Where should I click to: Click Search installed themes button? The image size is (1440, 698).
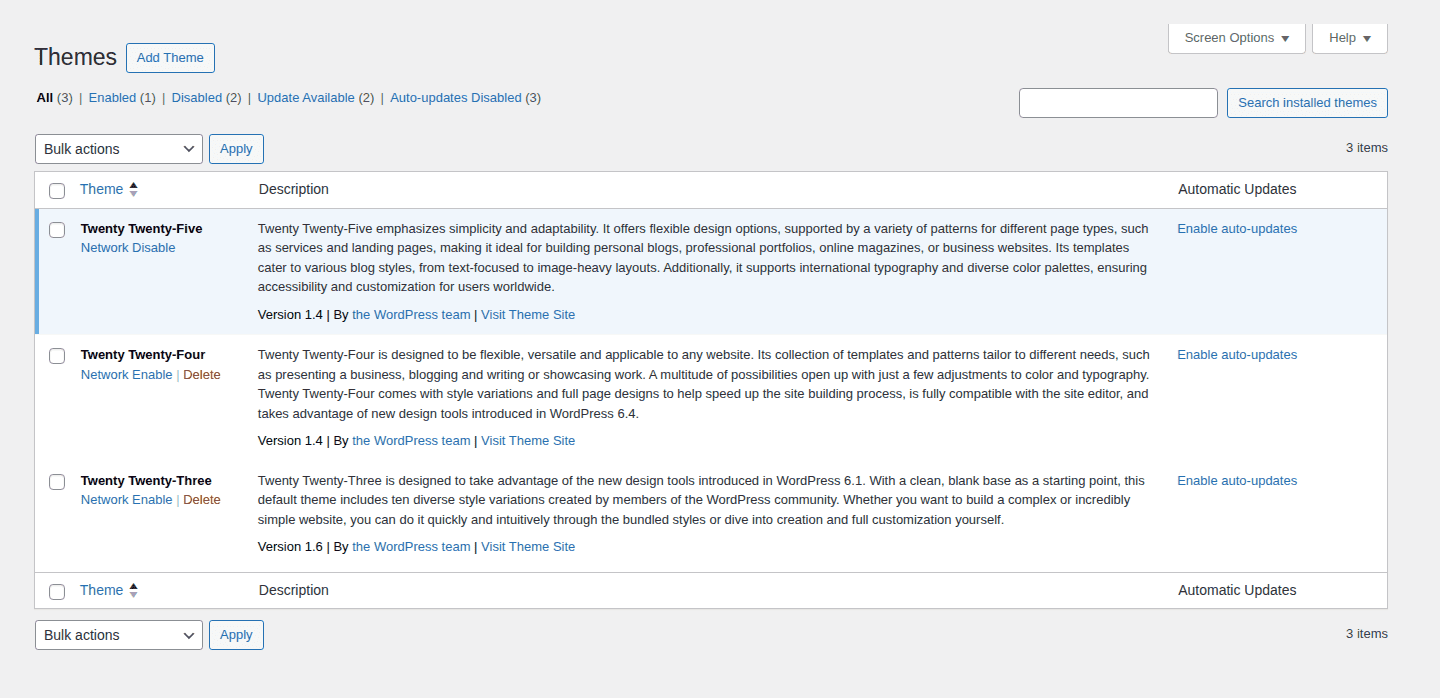[1307, 103]
